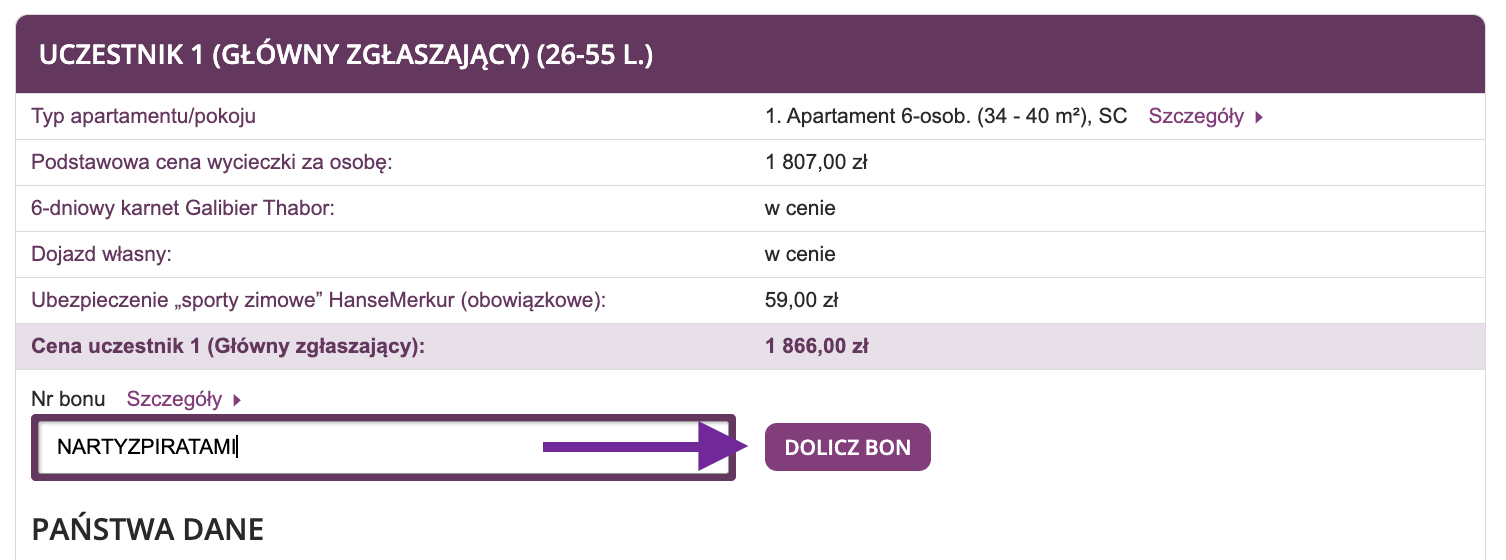Click the 1 866,00 zł total price
1506x560 pixels.
tap(816, 347)
